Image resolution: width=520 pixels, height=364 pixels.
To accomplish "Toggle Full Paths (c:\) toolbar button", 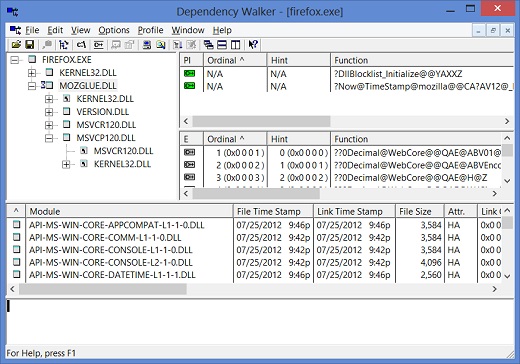I will tap(81, 44).
